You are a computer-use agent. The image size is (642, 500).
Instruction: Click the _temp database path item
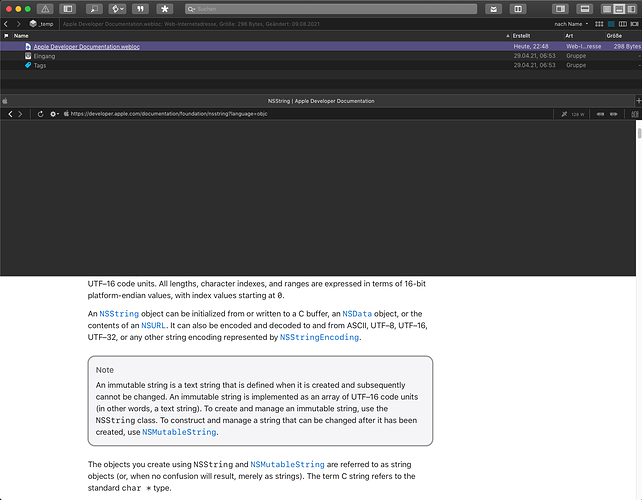(41, 24)
